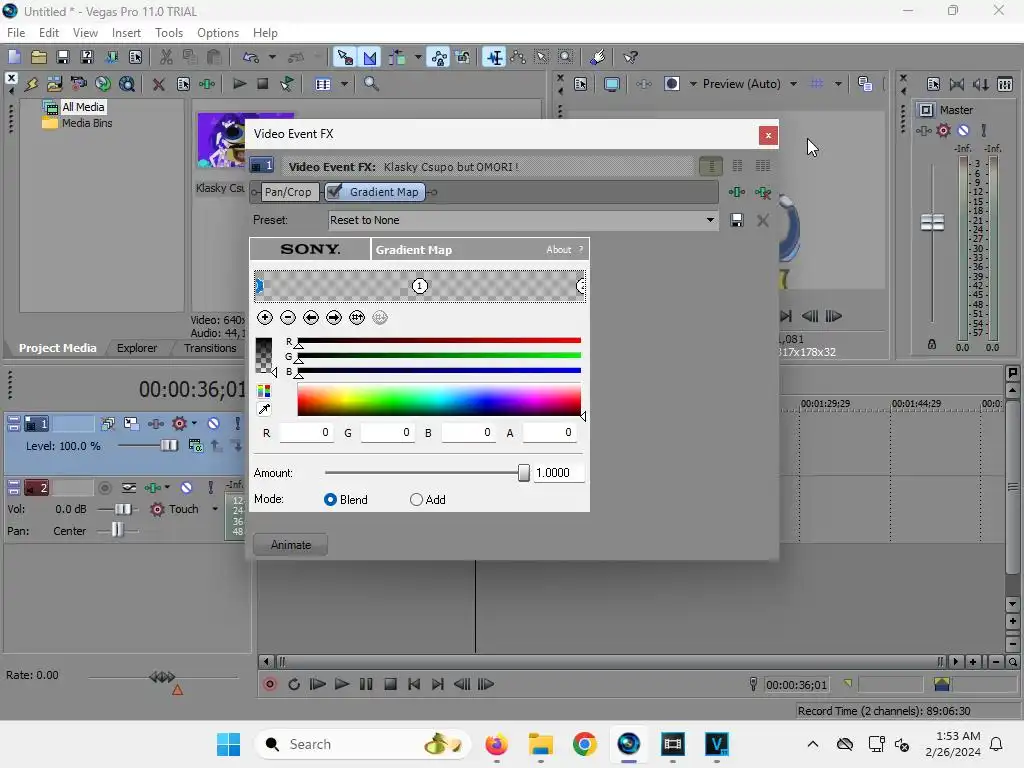This screenshot has width=1024, height=768.
Task: Select previous gradient point arrow icon
Action: click(311, 317)
